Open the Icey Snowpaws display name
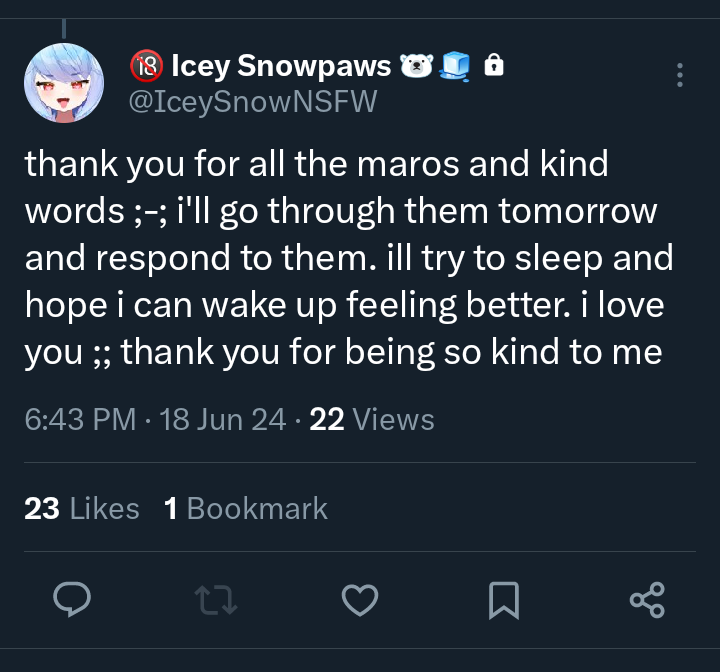Viewport: 720px width, 672px height. pos(281,66)
